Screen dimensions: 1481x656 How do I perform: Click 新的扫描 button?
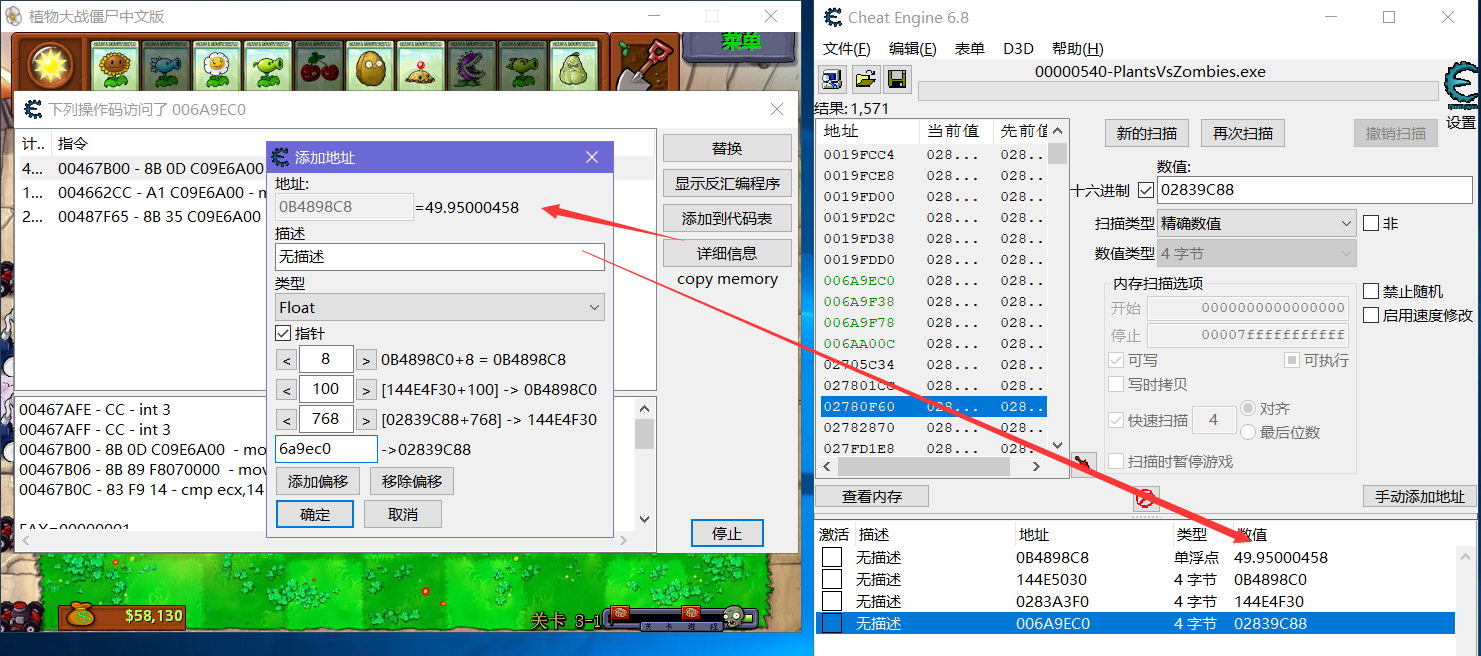tap(1146, 134)
